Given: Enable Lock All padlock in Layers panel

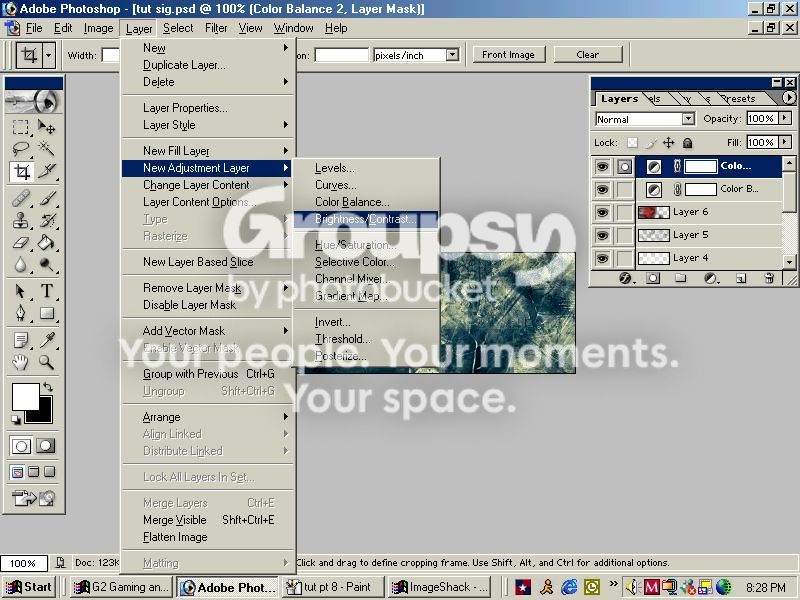Looking at the screenshot, I should point(688,143).
